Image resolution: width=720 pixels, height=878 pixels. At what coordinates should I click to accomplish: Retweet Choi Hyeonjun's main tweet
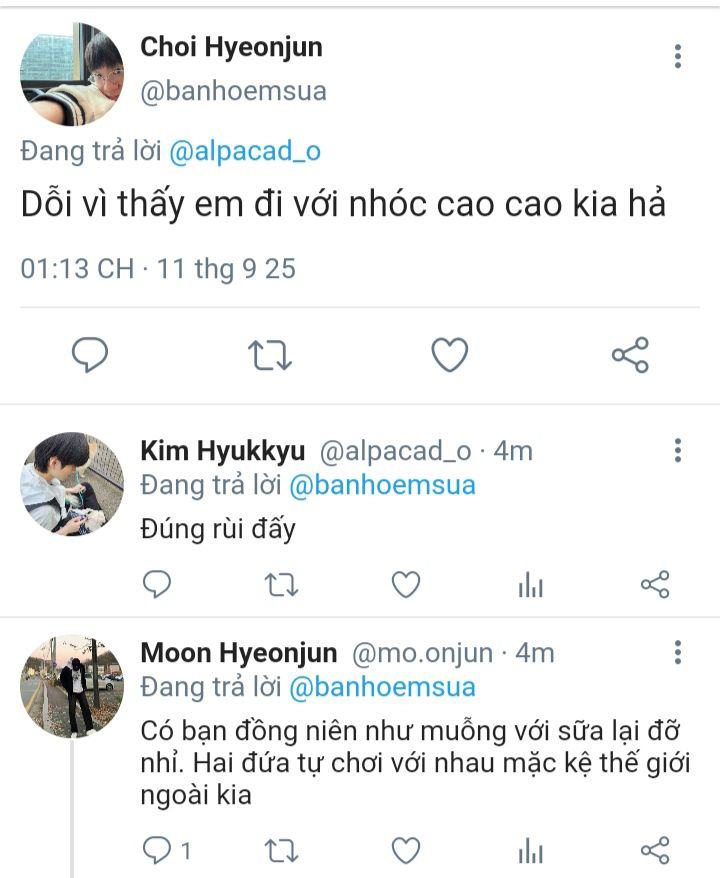[x=269, y=355]
